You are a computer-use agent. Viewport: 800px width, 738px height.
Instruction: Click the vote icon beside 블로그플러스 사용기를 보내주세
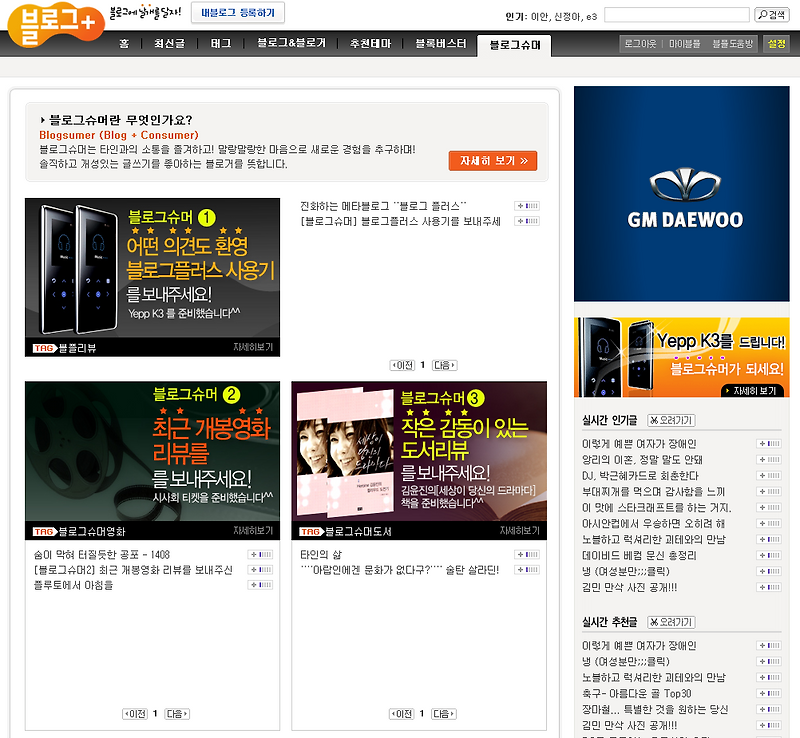(x=527, y=221)
